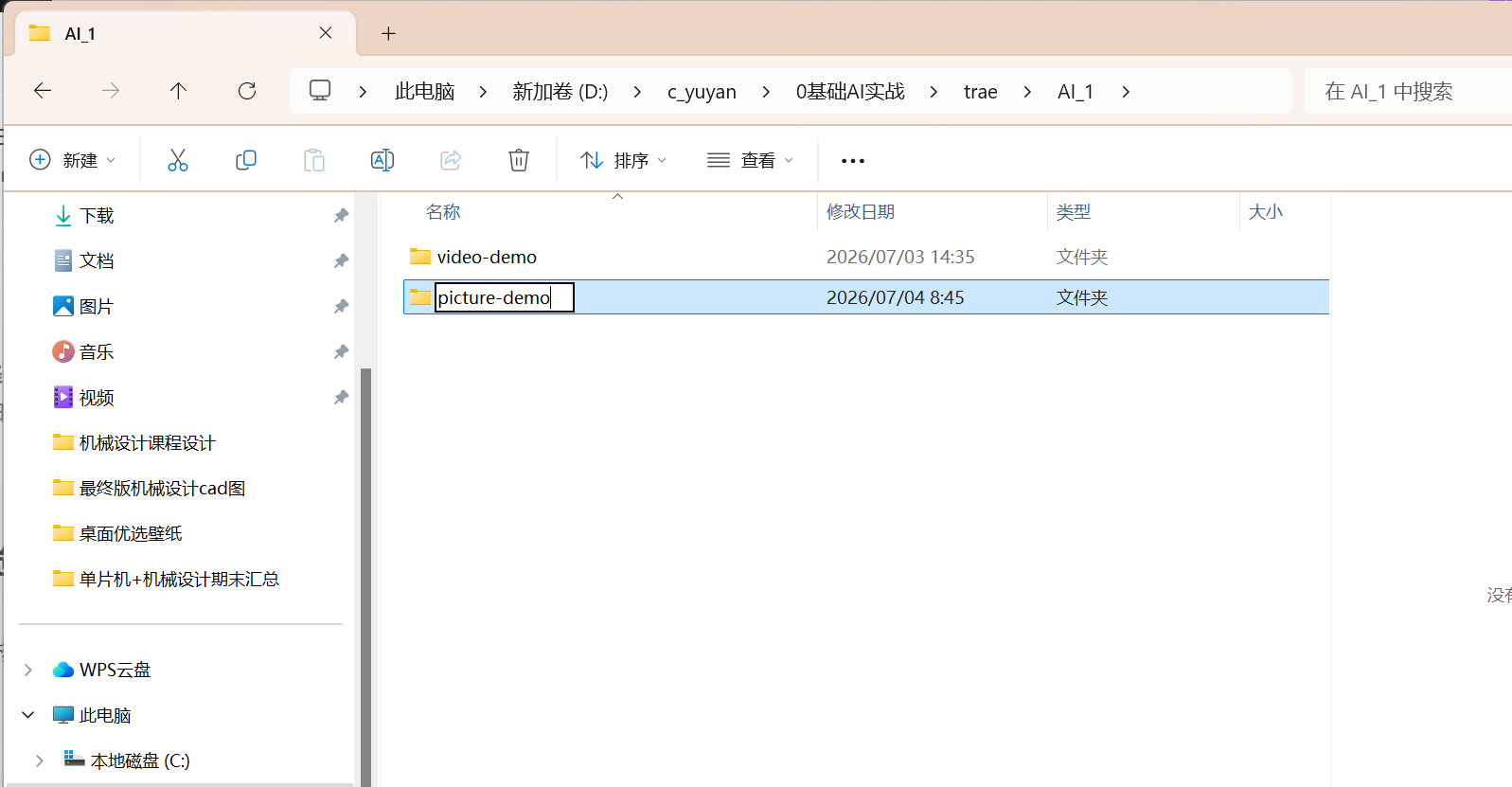
Task: Expand the WPS云盘 tree node
Action: pyautogui.click(x=28, y=671)
